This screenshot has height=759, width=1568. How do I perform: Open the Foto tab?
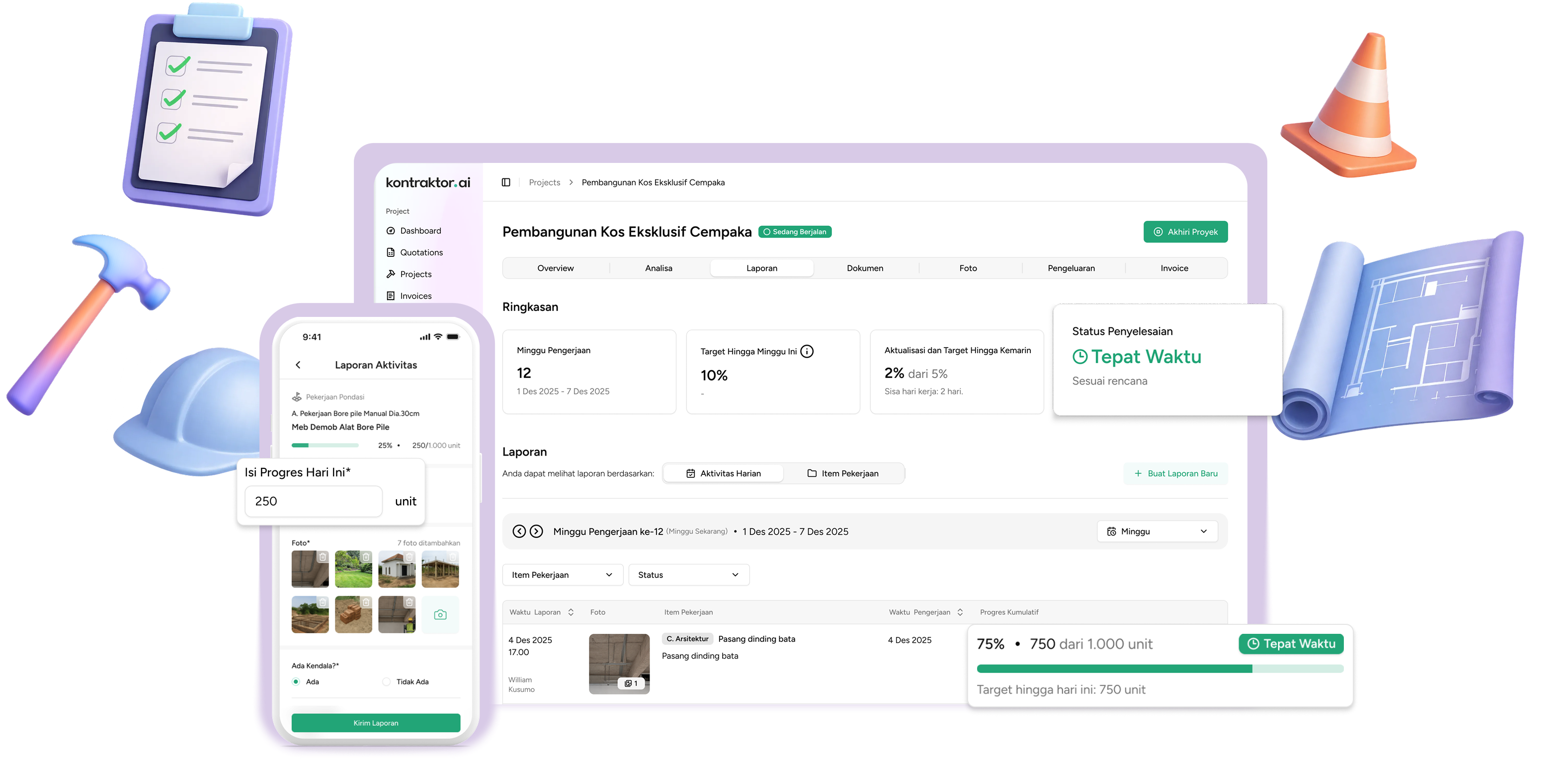point(968,268)
